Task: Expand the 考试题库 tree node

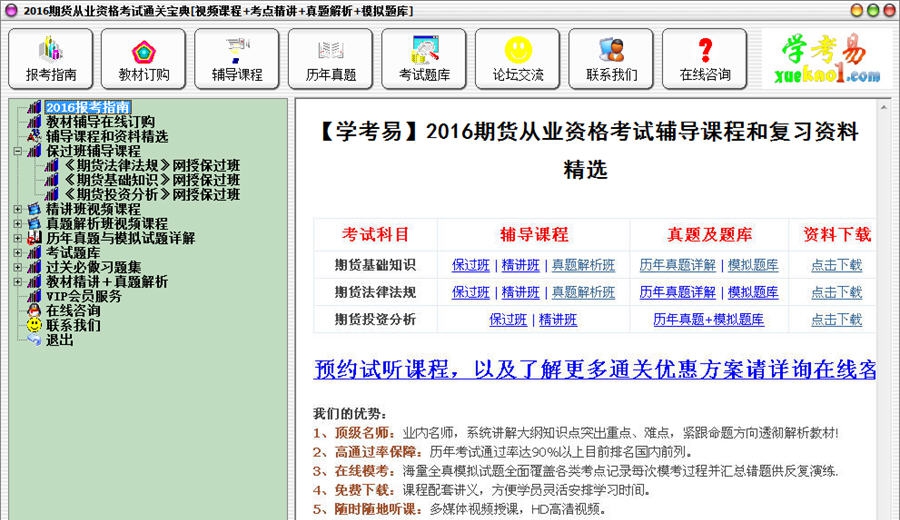Action: coord(19,253)
